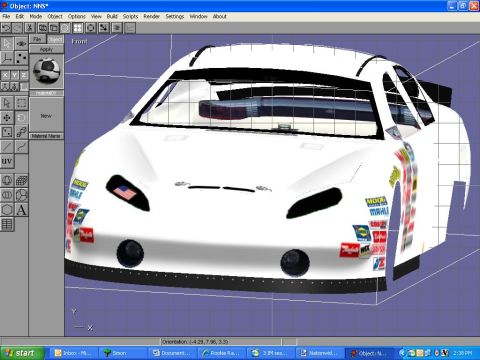Open the About menu
This screenshot has width=480, height=360.
tap(220, 16)
